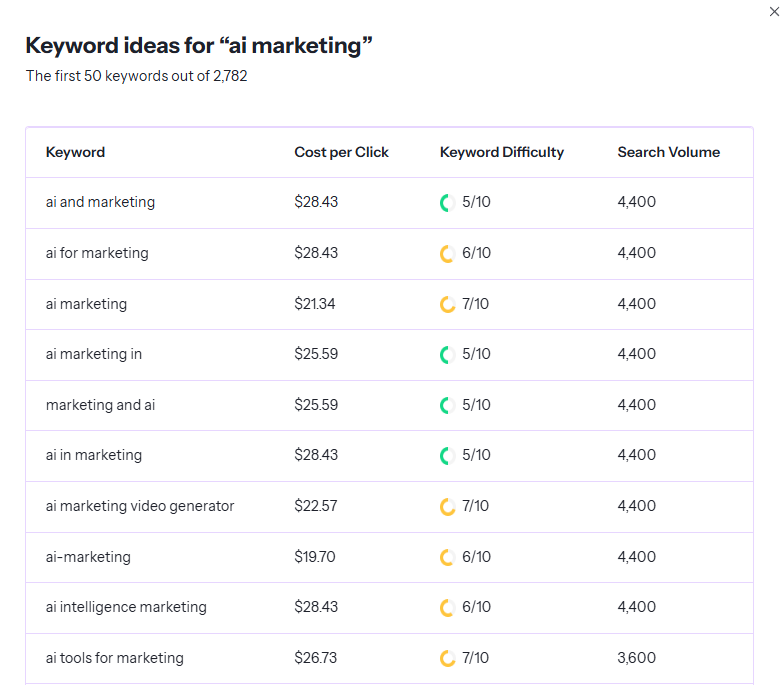Click the Keyword column header
This screenshot has width=782, height=685.
(x=75, y=152)
